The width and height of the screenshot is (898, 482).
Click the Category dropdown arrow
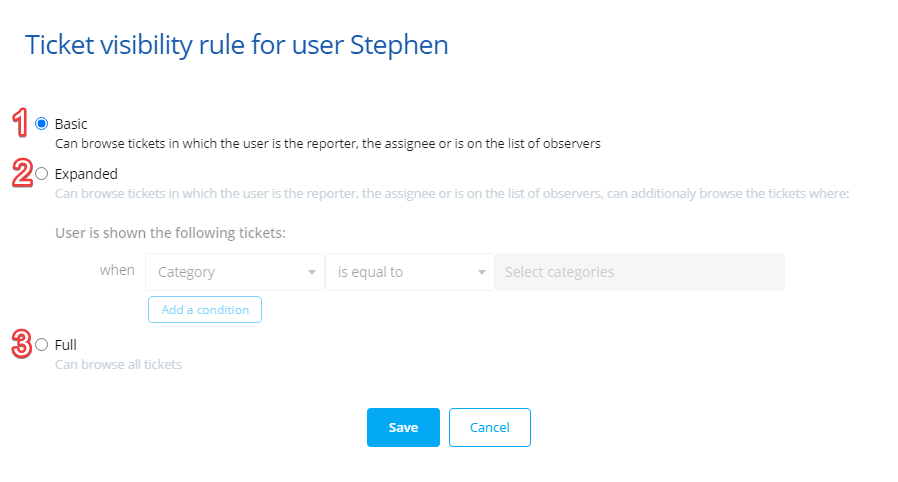pos(311,272)
